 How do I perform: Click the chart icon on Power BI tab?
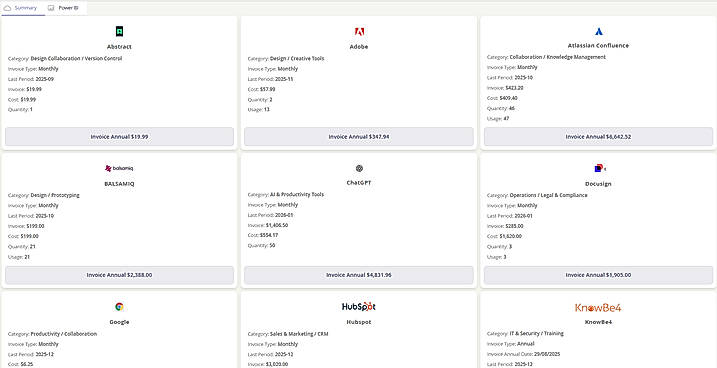click(x=51, y=8)
